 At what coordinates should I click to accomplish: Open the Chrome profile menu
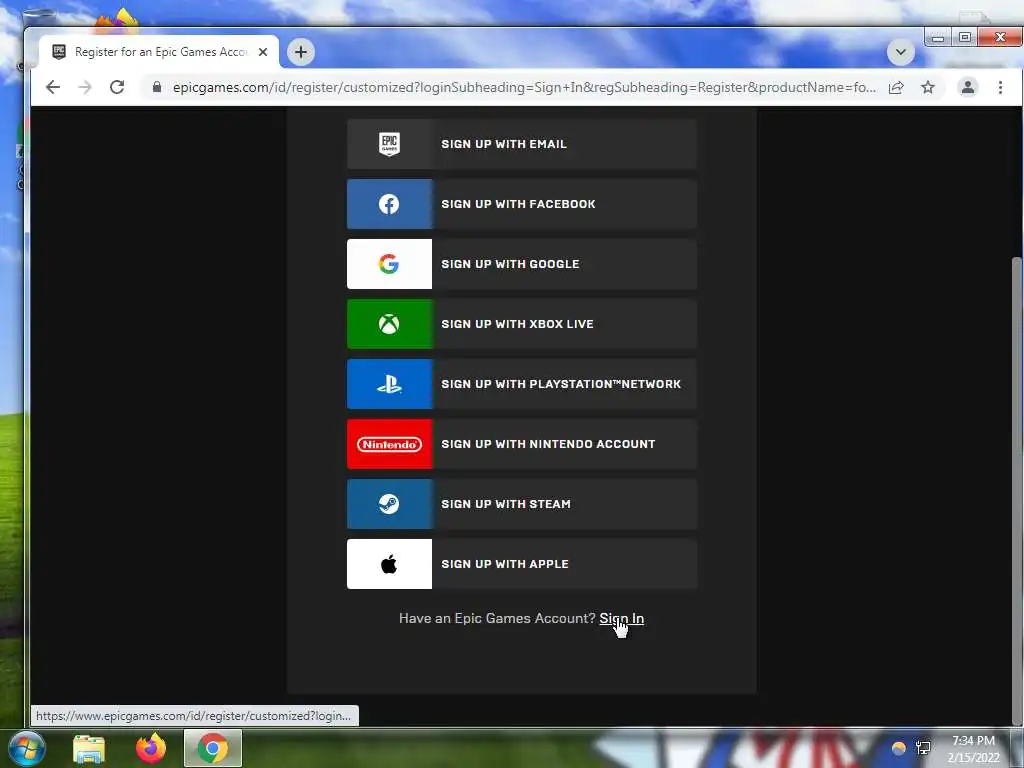[x=968, y=87]
